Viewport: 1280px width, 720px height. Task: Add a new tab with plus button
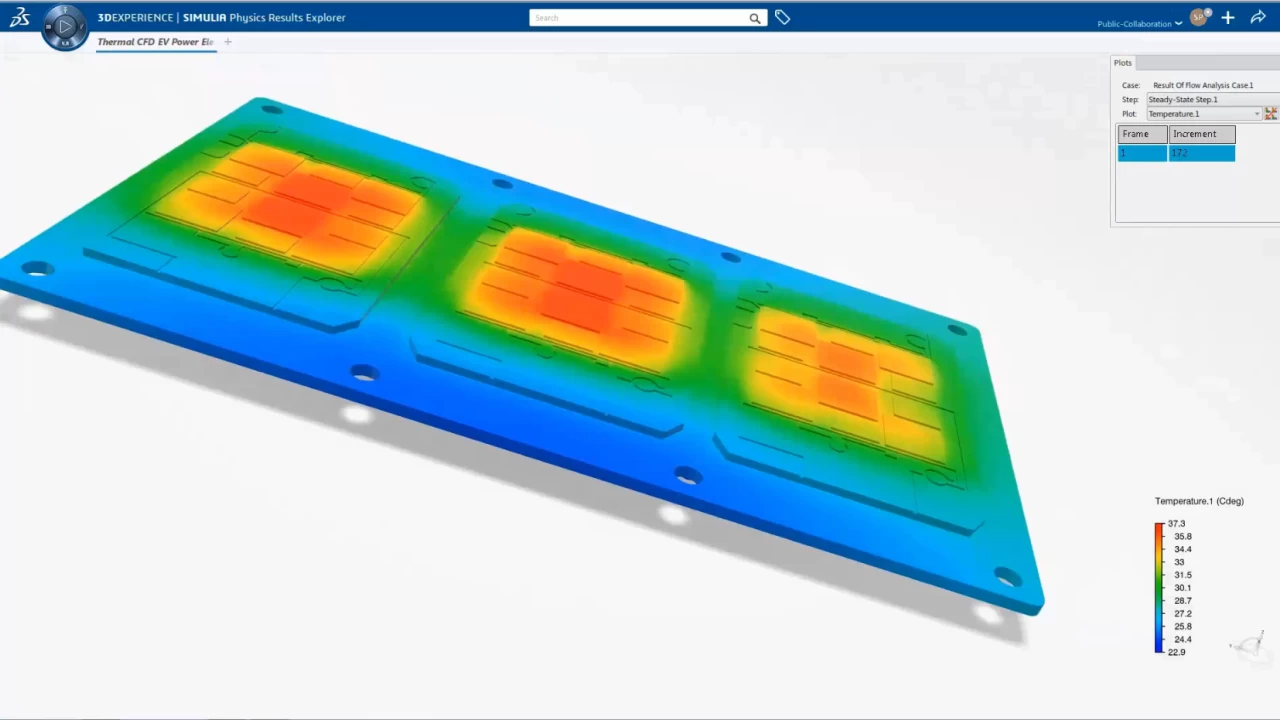[228, 42]
